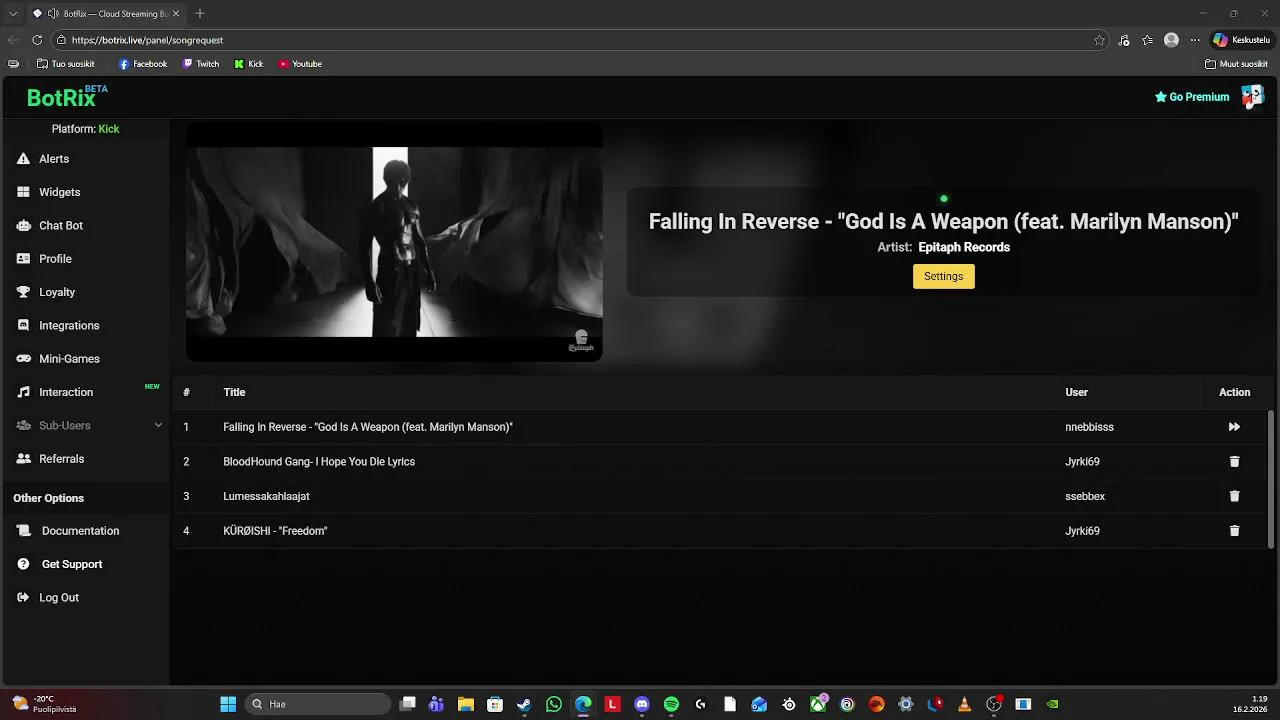The width and height of the screenshot is (1280, 720).
Task: Delete Lumessakahlaajat from the queue
Action: coord(1234,496)
